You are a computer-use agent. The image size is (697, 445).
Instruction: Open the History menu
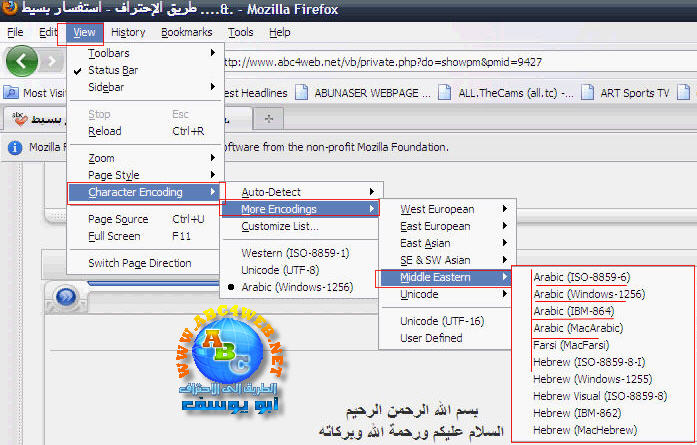pos(127,32)
